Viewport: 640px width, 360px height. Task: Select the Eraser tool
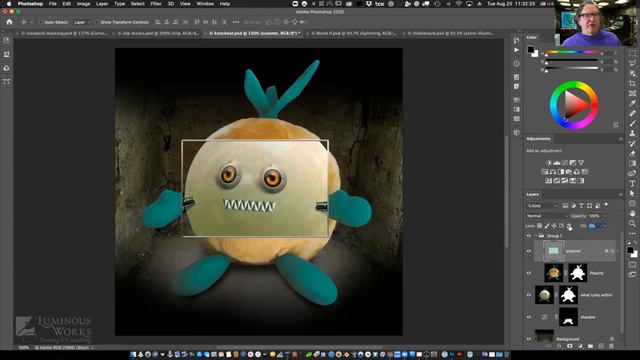point(632,153)
